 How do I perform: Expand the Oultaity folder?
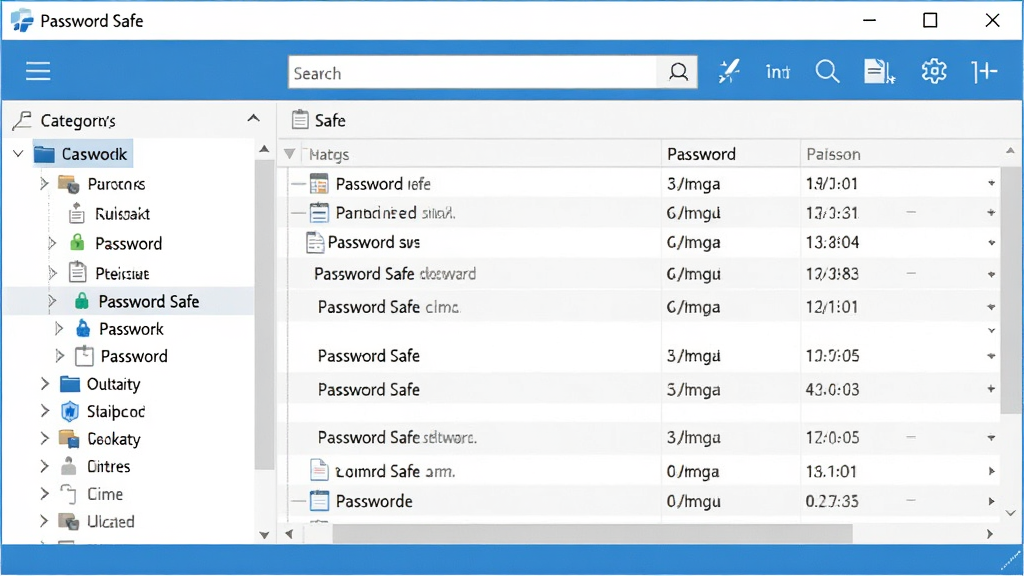(x=44, y=383)
